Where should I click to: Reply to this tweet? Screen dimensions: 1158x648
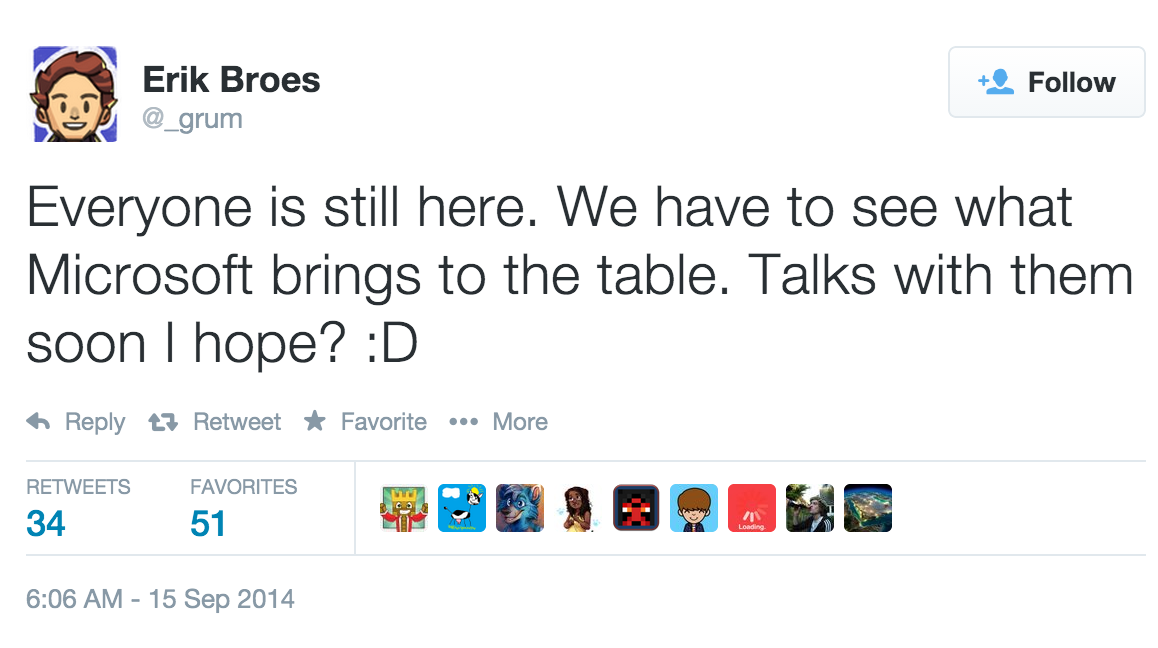point(76,422)
